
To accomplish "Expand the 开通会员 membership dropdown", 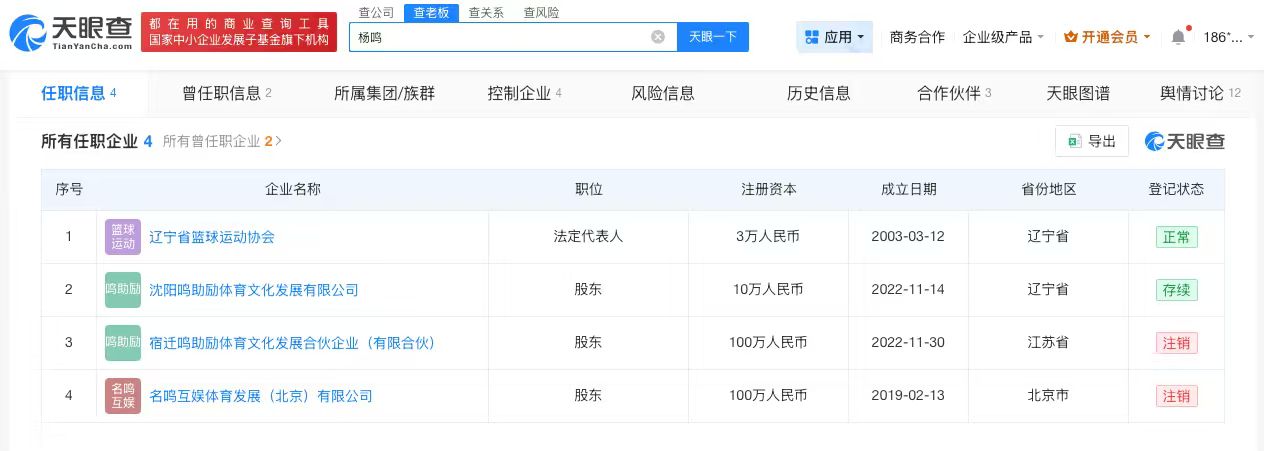I will (1107, 37).
